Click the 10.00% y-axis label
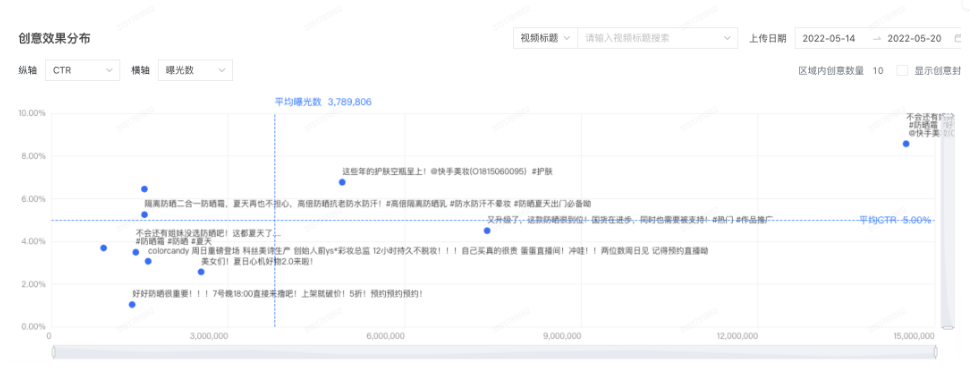 32,114
